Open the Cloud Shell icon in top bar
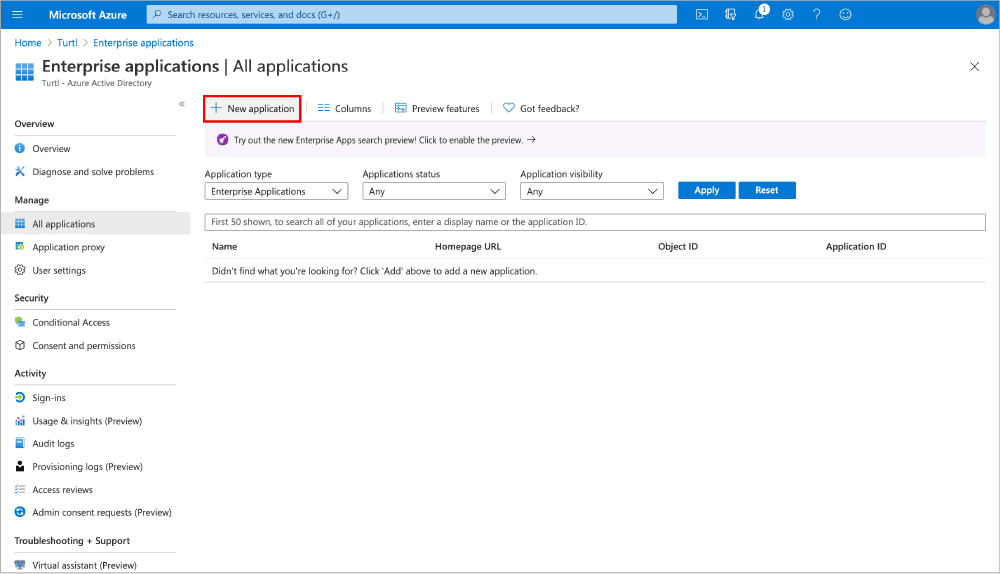1000x574 pixels. pyautogui.click(x=702, y=14)
